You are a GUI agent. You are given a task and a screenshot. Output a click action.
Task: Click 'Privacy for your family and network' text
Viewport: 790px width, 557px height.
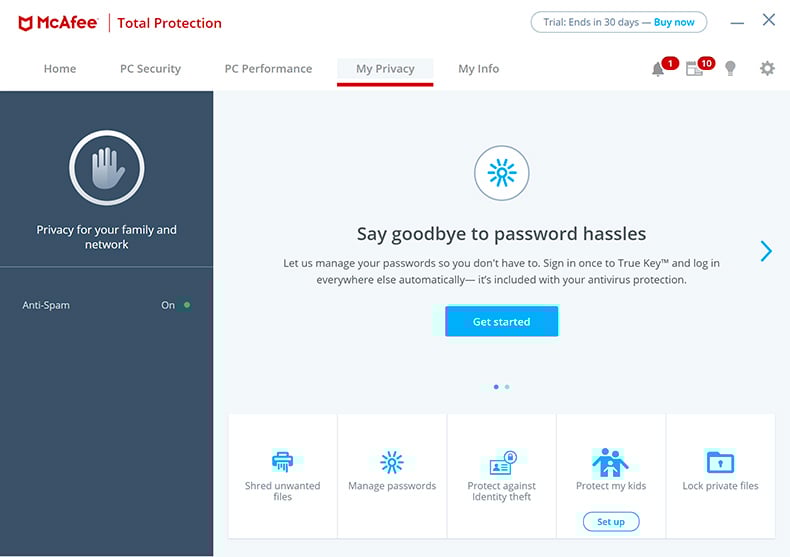106,237
